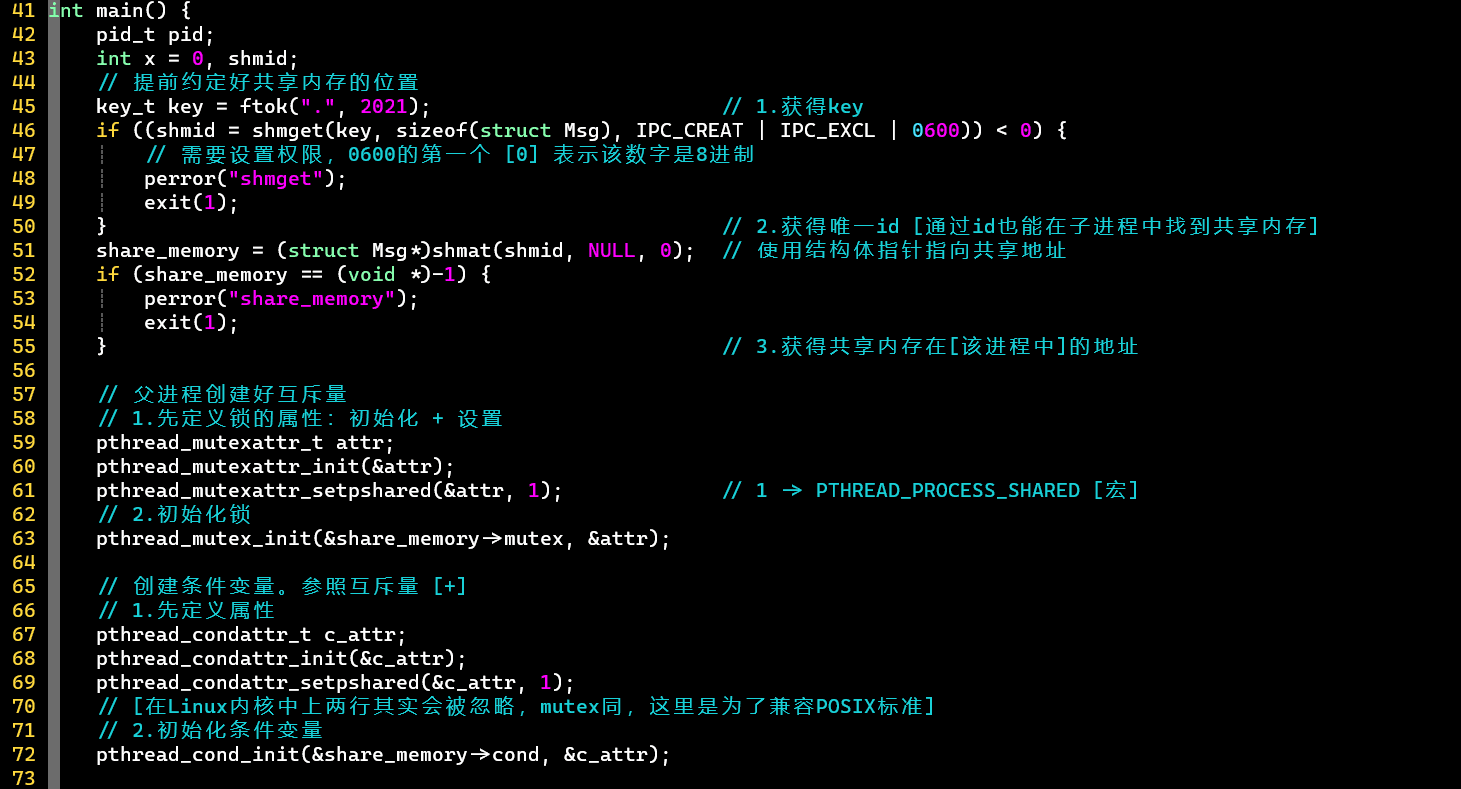Click the comment '3.获得共享内存在[该进程中]的地址'
This screenshot has width=1461, height=789.
pos(931,347)
